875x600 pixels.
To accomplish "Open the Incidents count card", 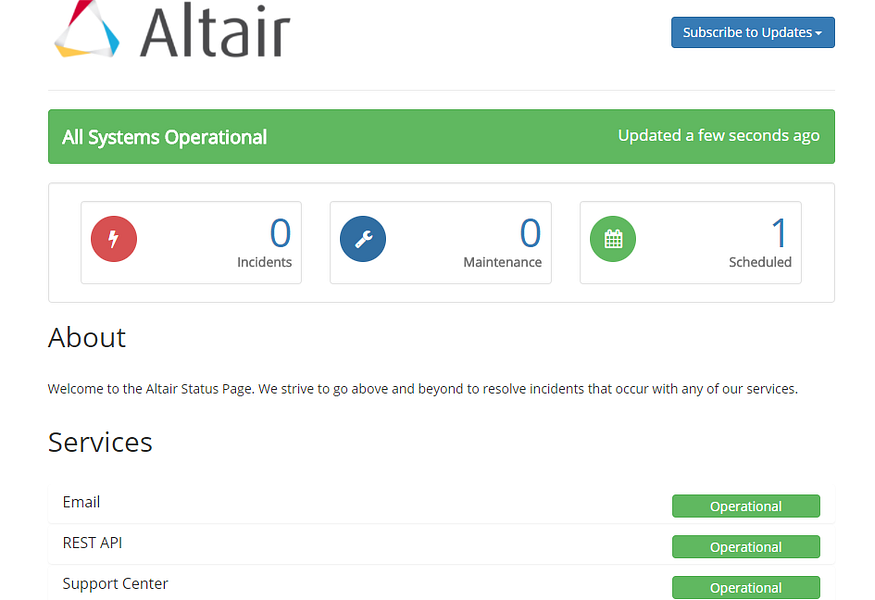I will click(191, 243).
